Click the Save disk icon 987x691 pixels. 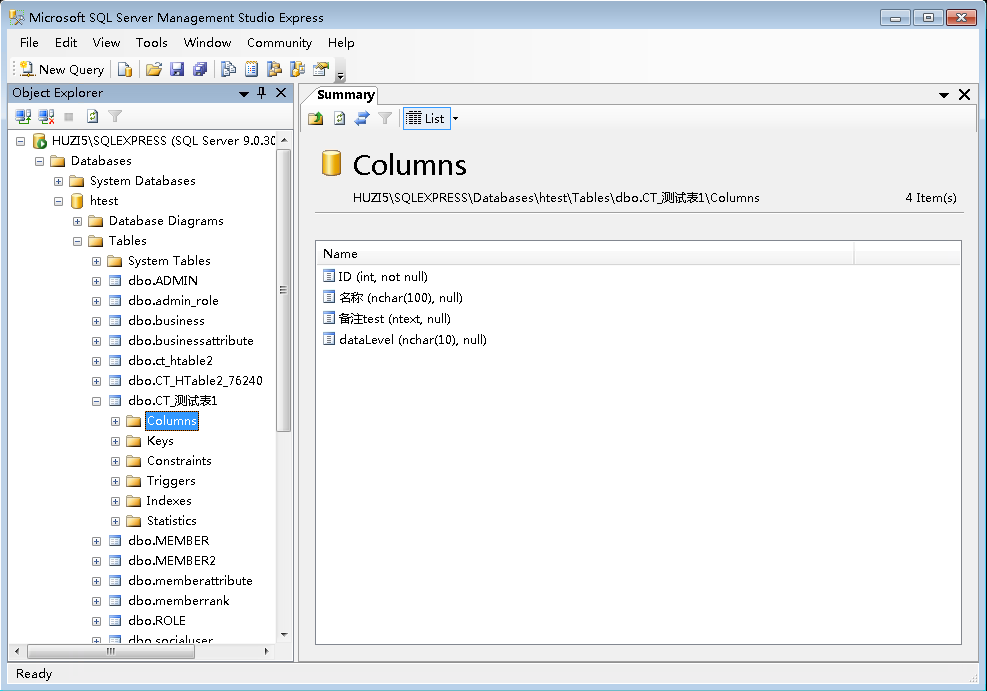[x=177, y=69]
